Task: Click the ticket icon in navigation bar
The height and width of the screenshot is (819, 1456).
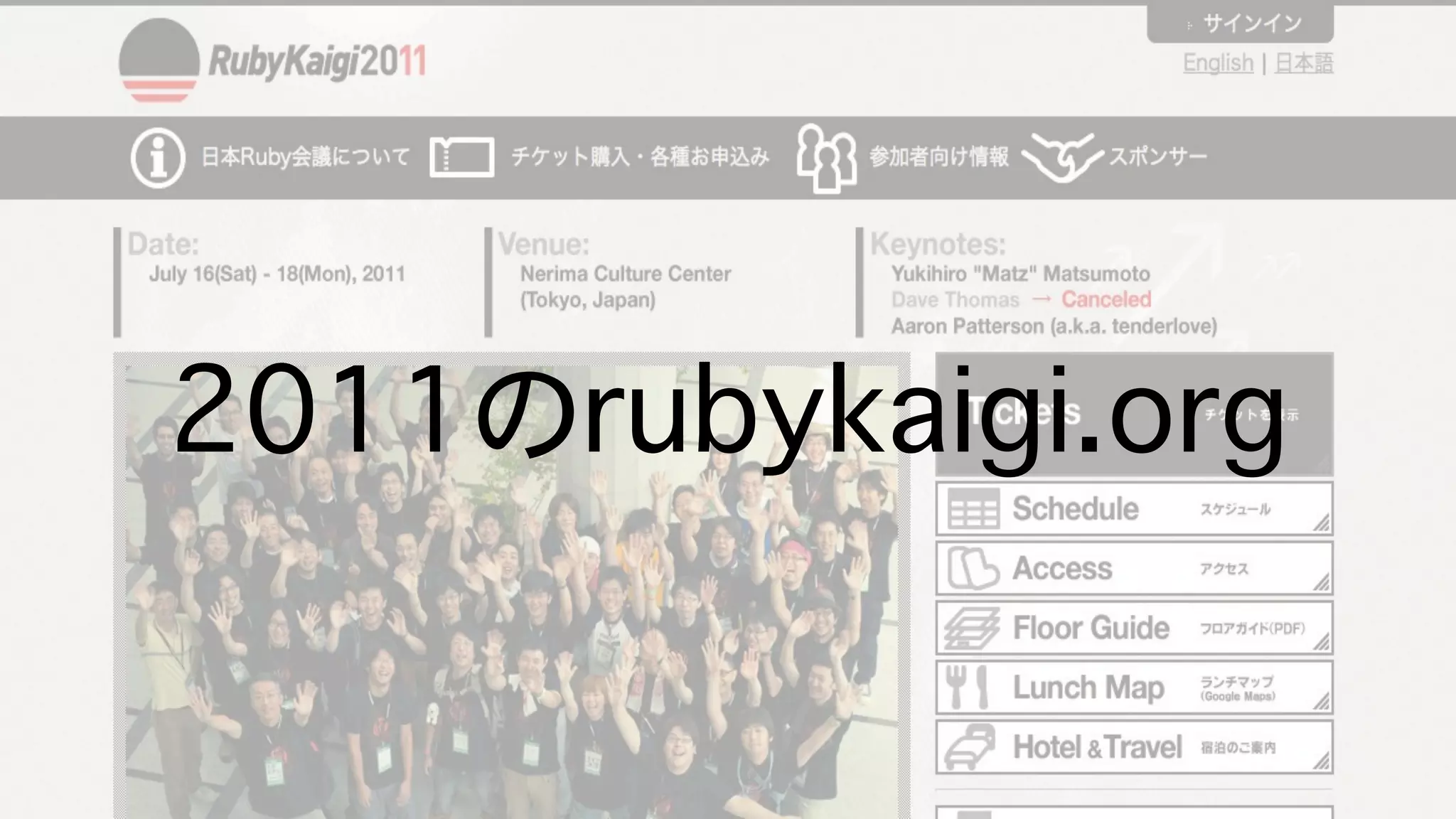Action: [461, 157]
